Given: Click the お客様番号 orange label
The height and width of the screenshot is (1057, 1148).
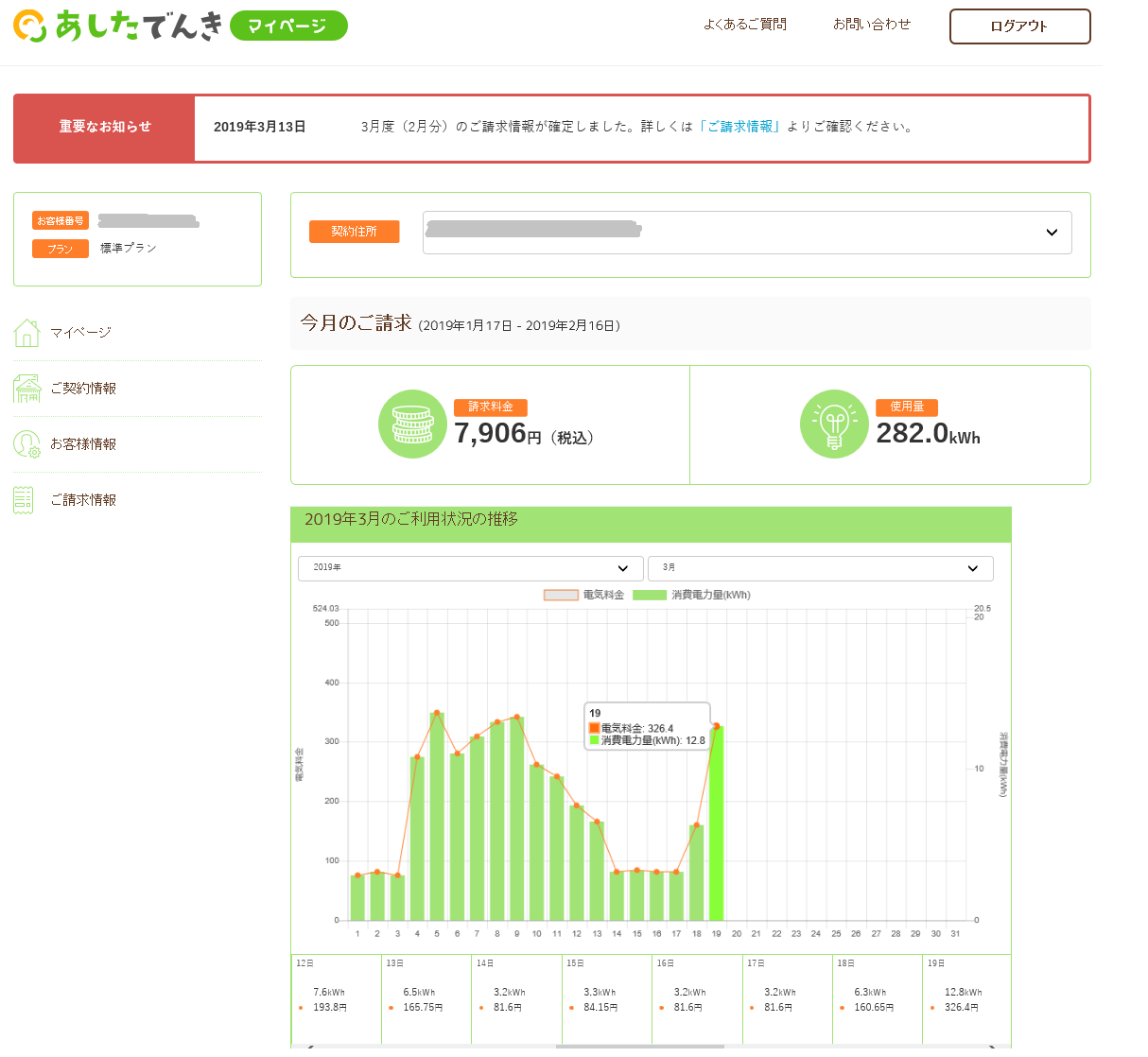Looking at the screenshot, I should pyautogui.click(x=61, y=220).
